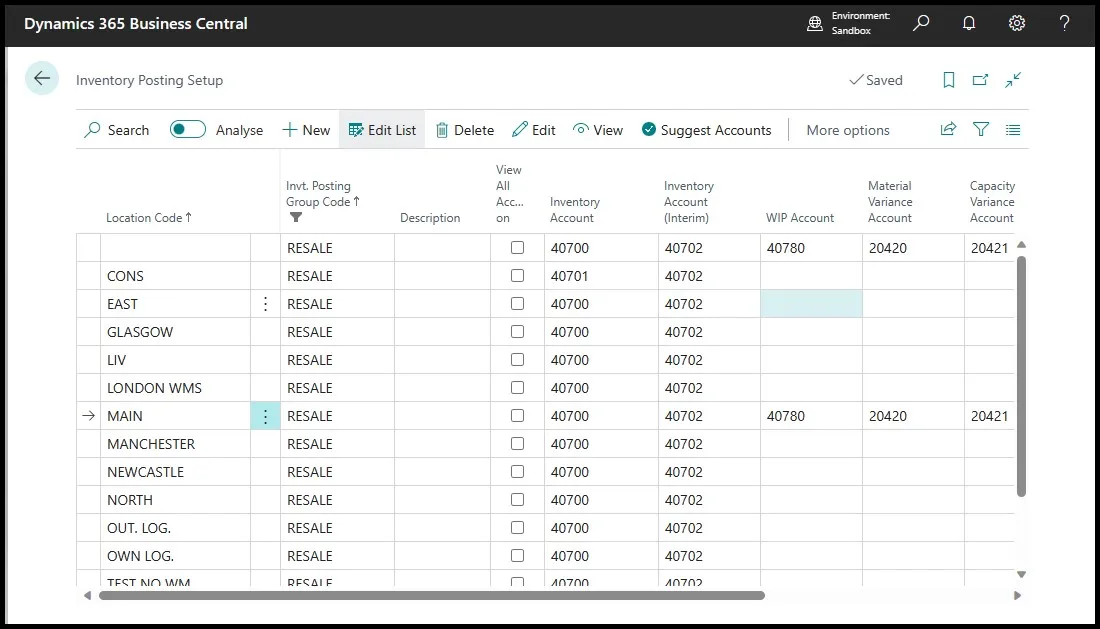This screenshot has width=1100, height=629.
Task: Click scroll down arrow on vertical scrollbar
Action: pyautogui.click(x=1021, y=574)
